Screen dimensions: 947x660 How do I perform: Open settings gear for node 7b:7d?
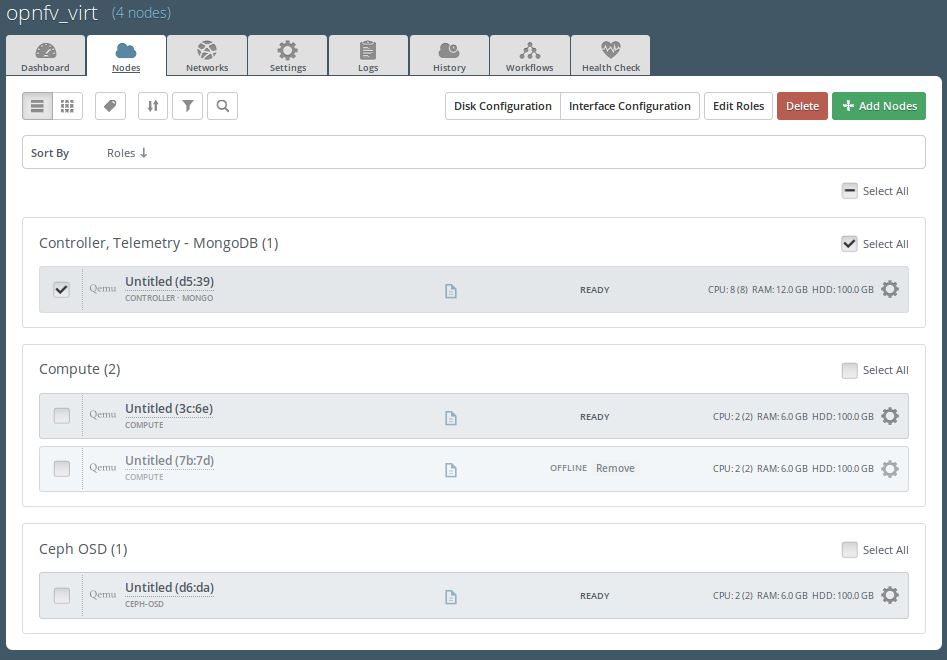point(890,469)
